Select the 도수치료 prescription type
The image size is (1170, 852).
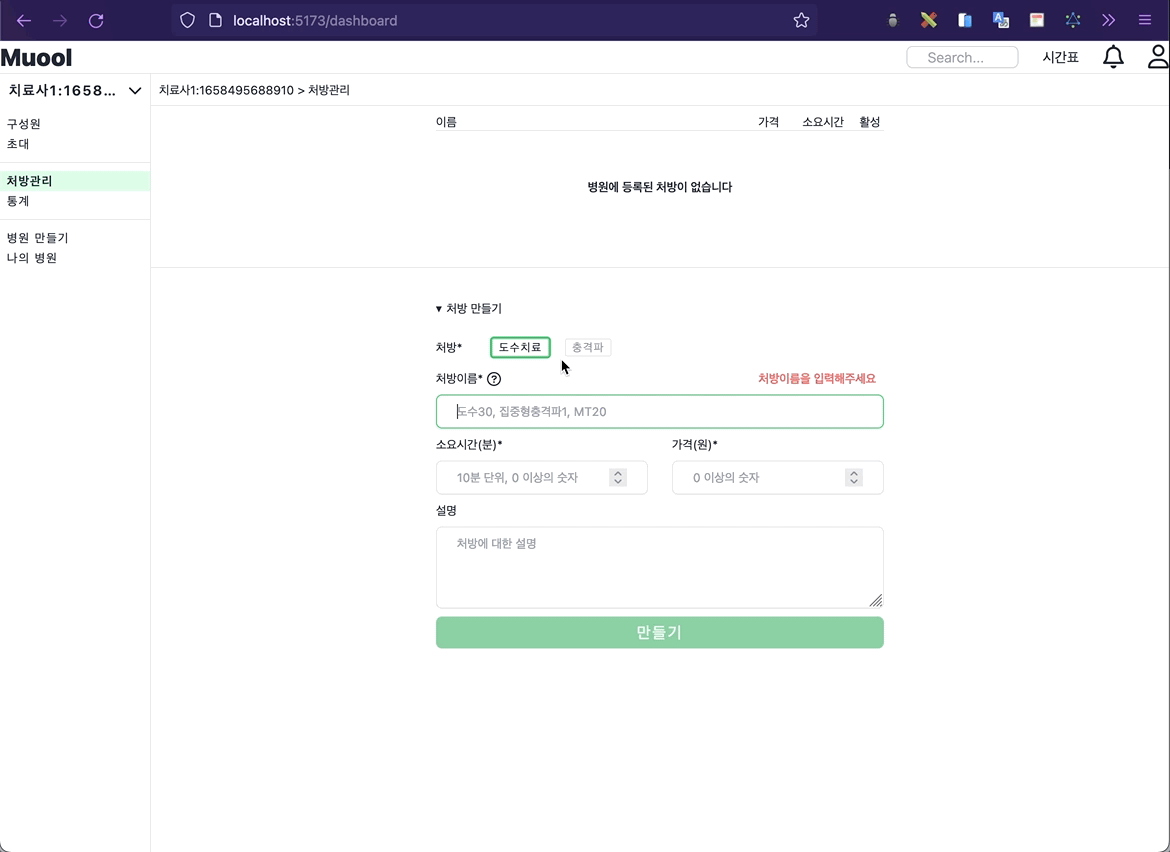coord(520,347)
